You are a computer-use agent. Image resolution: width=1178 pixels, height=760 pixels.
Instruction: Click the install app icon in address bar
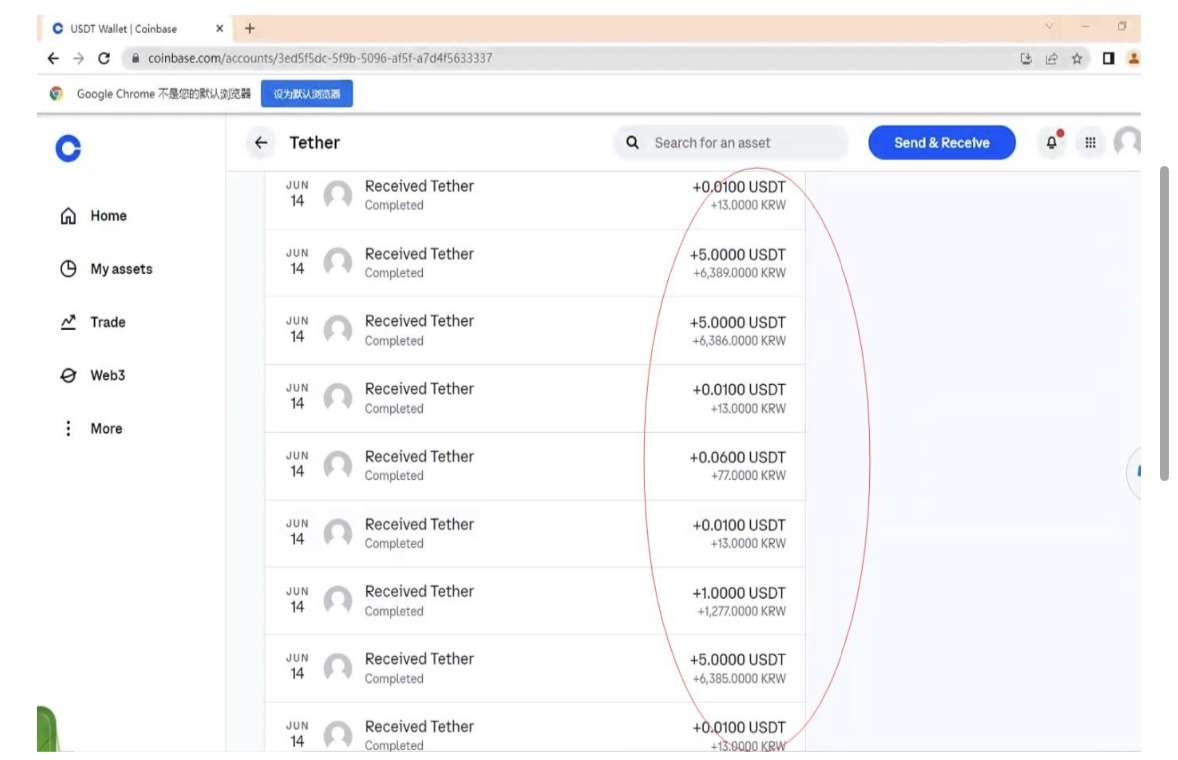point(1025,59)
